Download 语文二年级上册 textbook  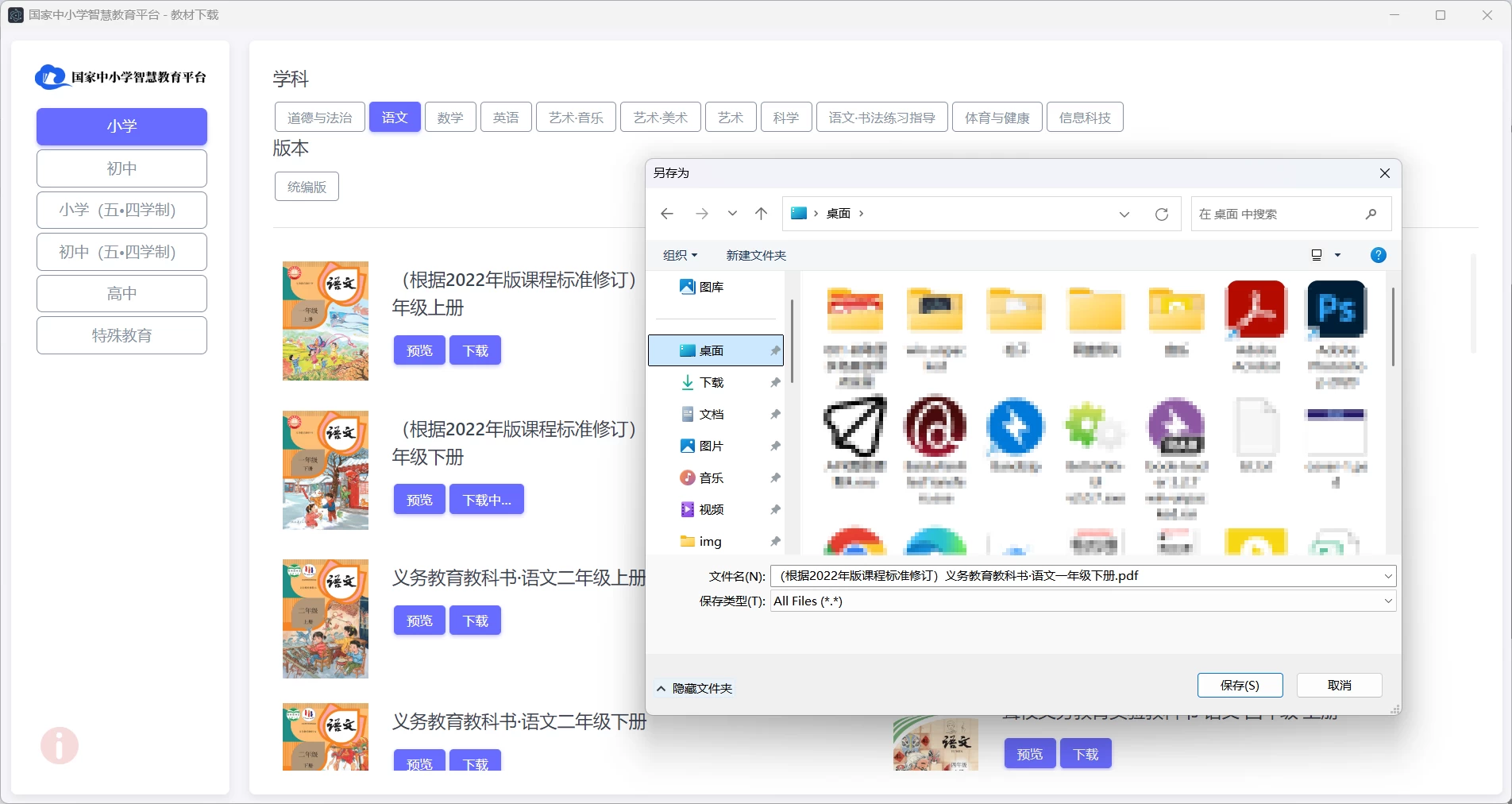475,620
